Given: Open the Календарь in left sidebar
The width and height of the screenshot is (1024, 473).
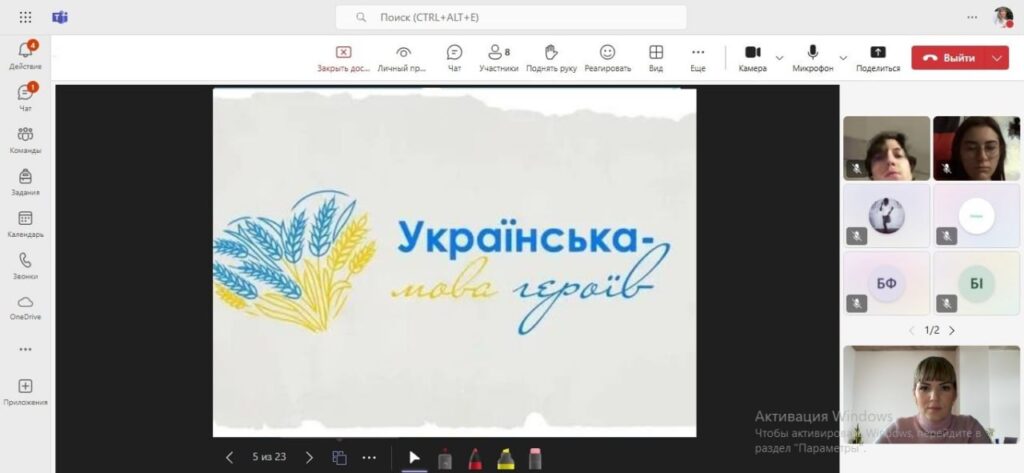Looking at the screenshot, I should pos(25,223).
